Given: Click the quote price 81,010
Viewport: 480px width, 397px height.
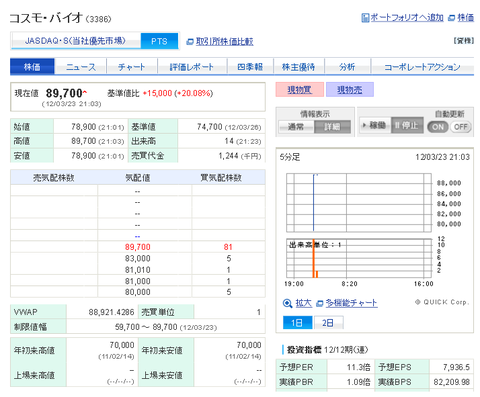Looking at the screenshot, I should click(138, 270).
